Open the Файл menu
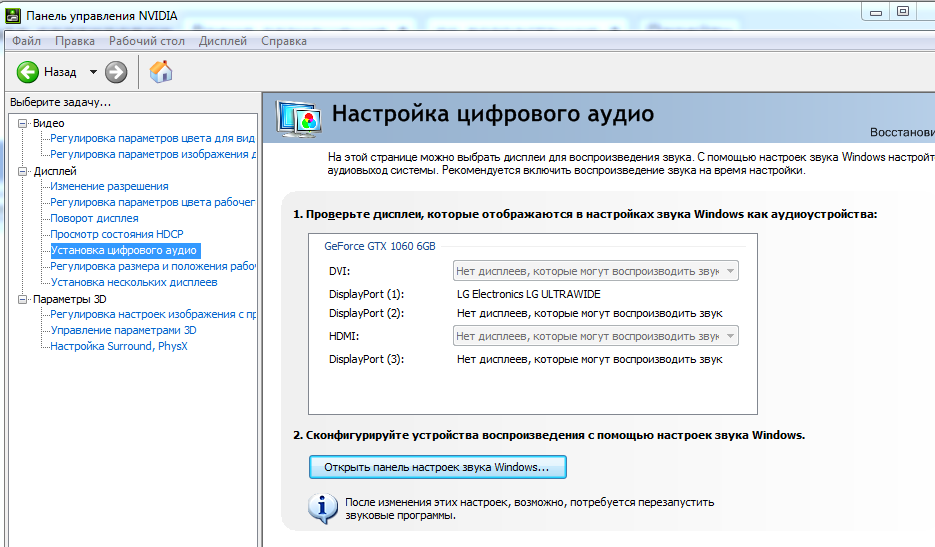The width and height of the screenshot is (935, 547). (x=26, y=41)
